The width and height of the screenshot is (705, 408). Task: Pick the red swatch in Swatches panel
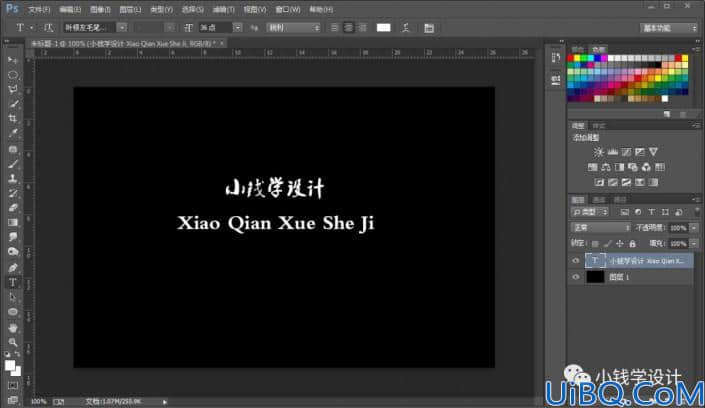click(571, 58)
